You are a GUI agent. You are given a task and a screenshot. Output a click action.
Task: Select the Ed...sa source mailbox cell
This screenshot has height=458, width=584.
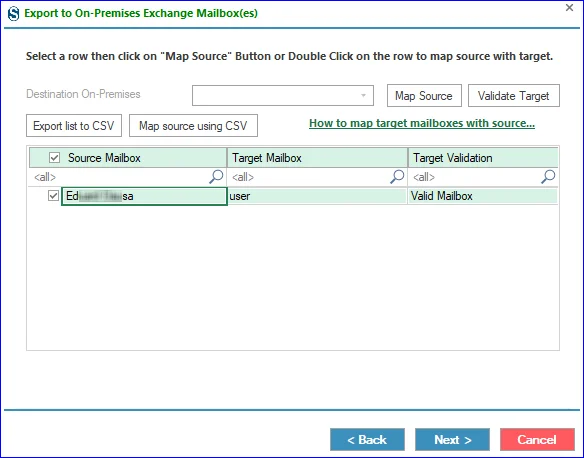point(144,196)
